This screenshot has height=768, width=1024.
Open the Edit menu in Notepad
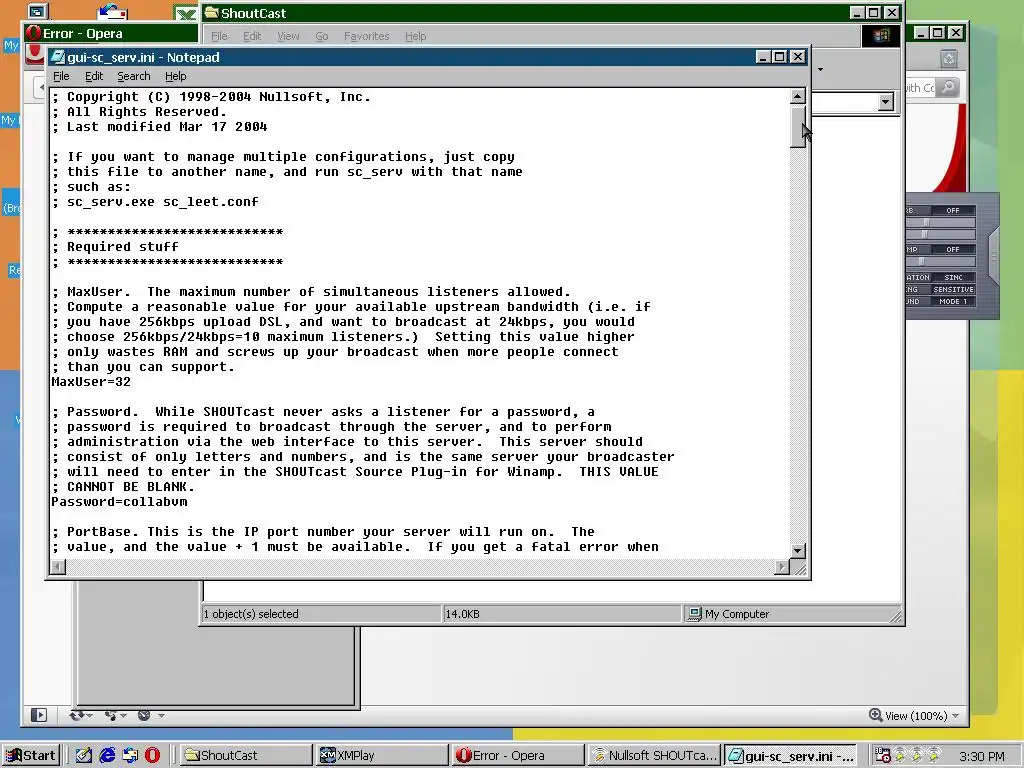coord(94,76)
